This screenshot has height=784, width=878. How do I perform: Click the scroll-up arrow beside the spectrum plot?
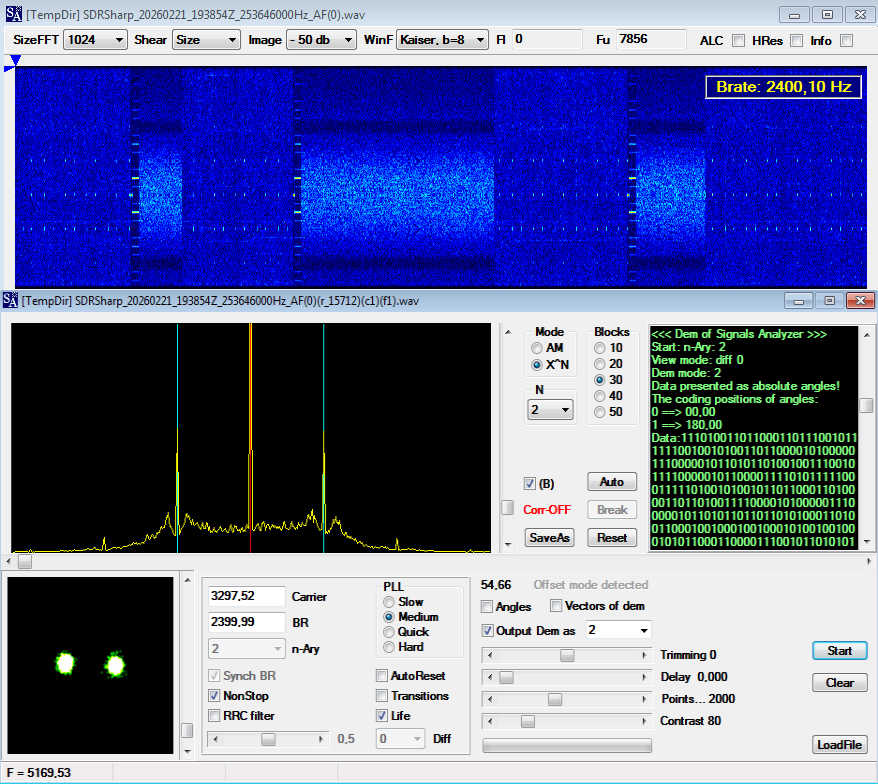click(508, 332)
